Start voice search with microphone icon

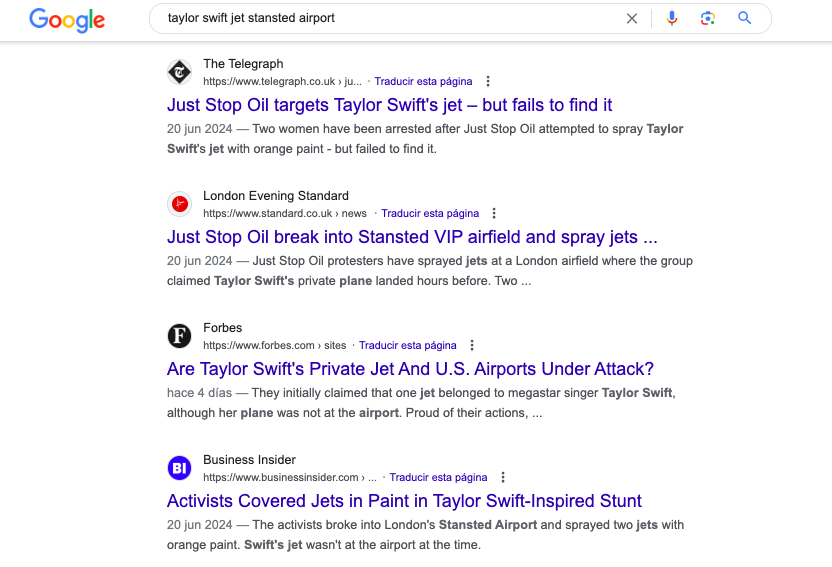point(672,18)
